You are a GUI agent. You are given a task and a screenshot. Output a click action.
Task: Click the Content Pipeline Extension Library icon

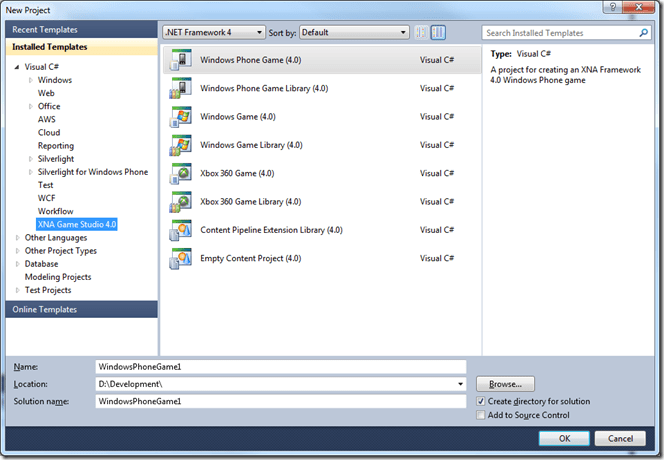tap(181, 230)
